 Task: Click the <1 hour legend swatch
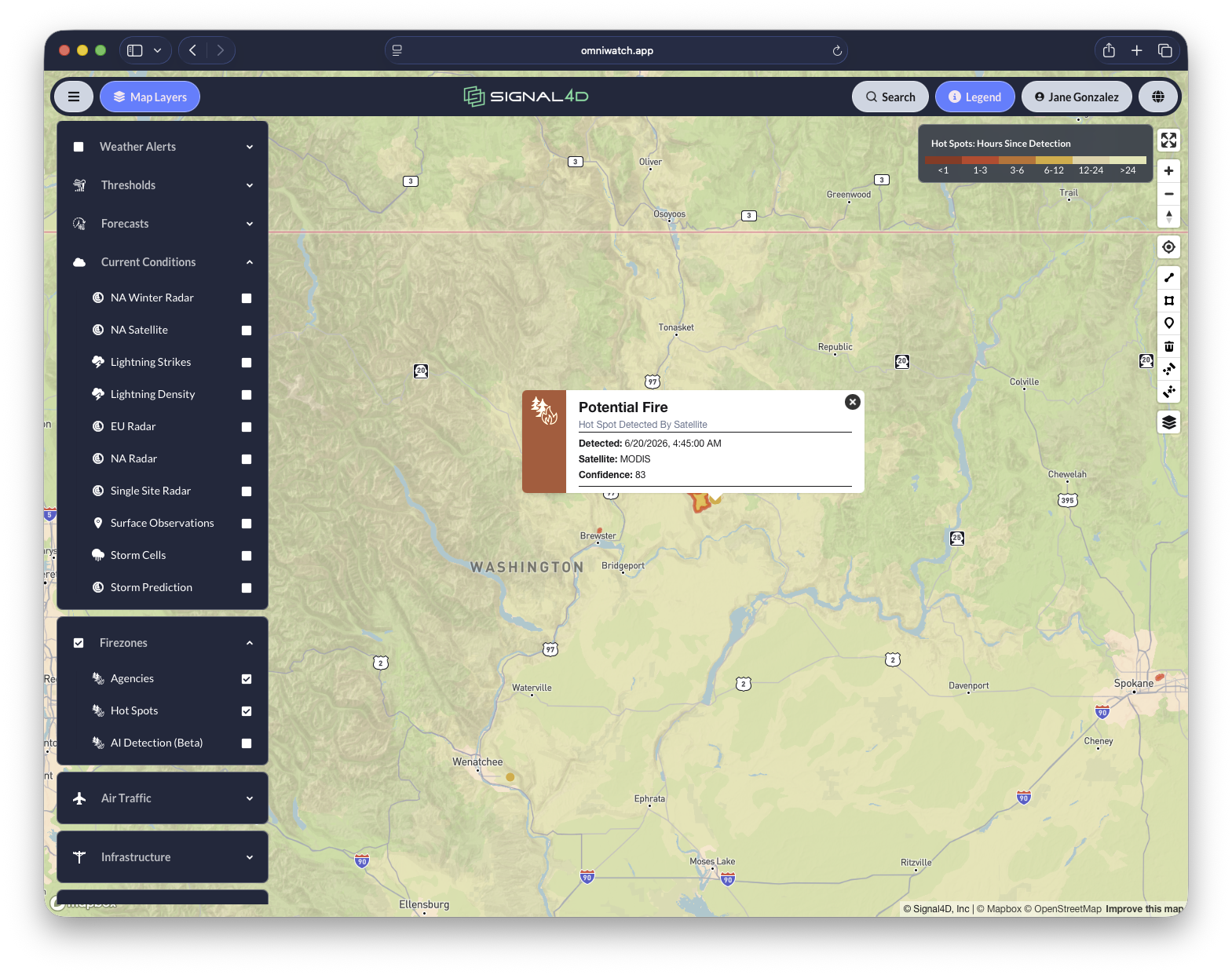[943, 160]
